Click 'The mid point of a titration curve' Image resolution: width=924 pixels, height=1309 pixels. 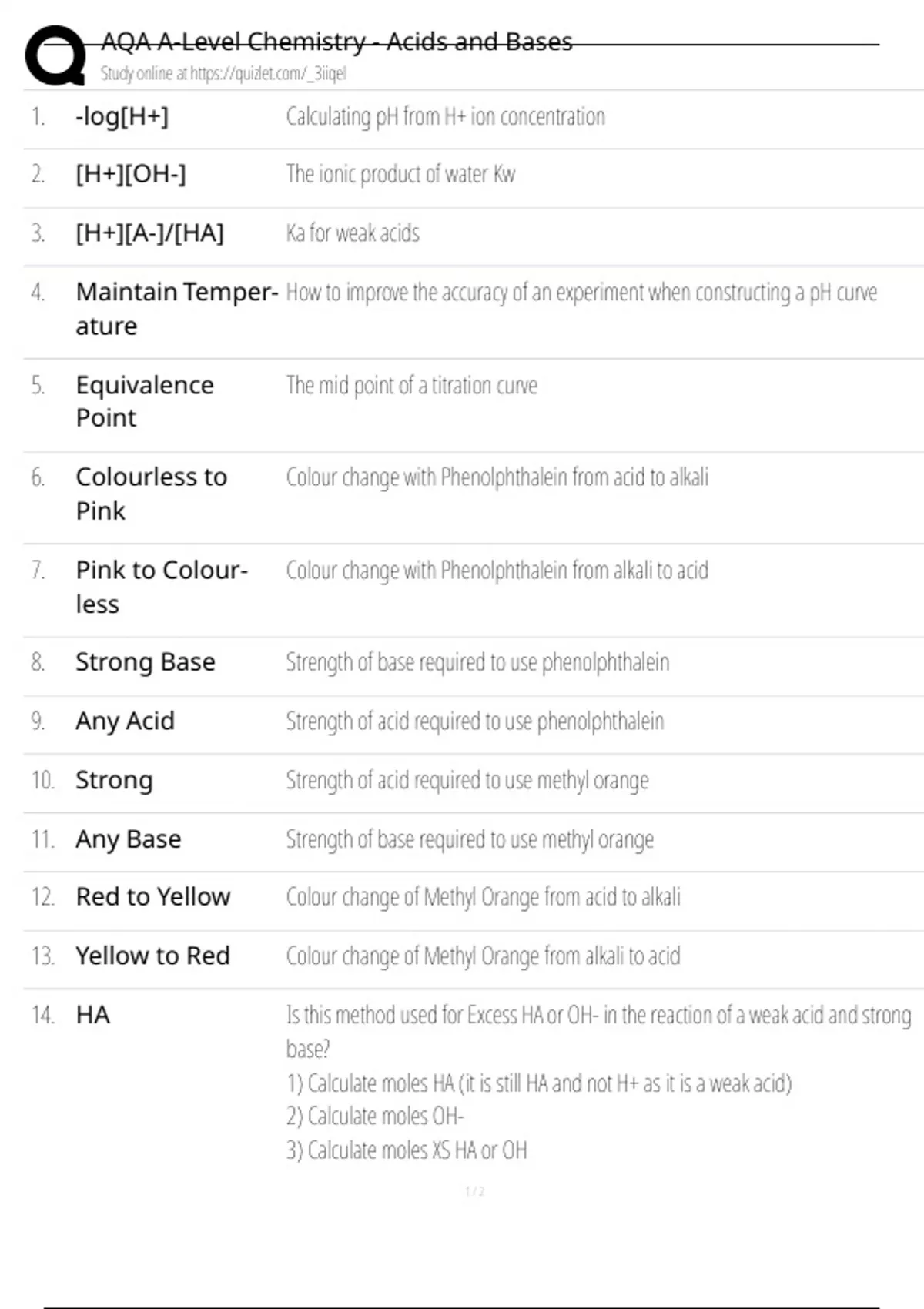412,385
